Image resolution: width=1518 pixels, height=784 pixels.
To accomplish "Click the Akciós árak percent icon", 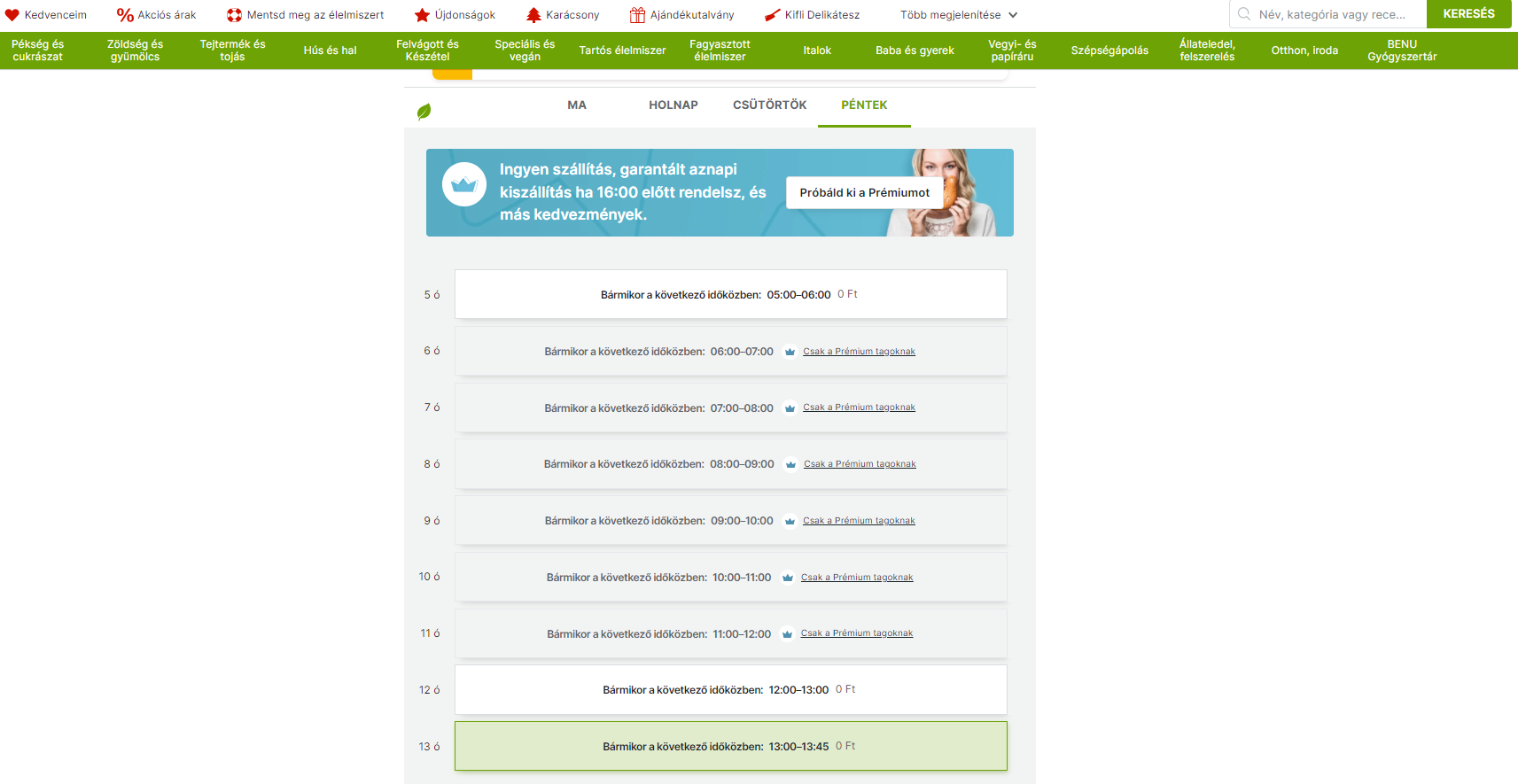I will [125, 15].
